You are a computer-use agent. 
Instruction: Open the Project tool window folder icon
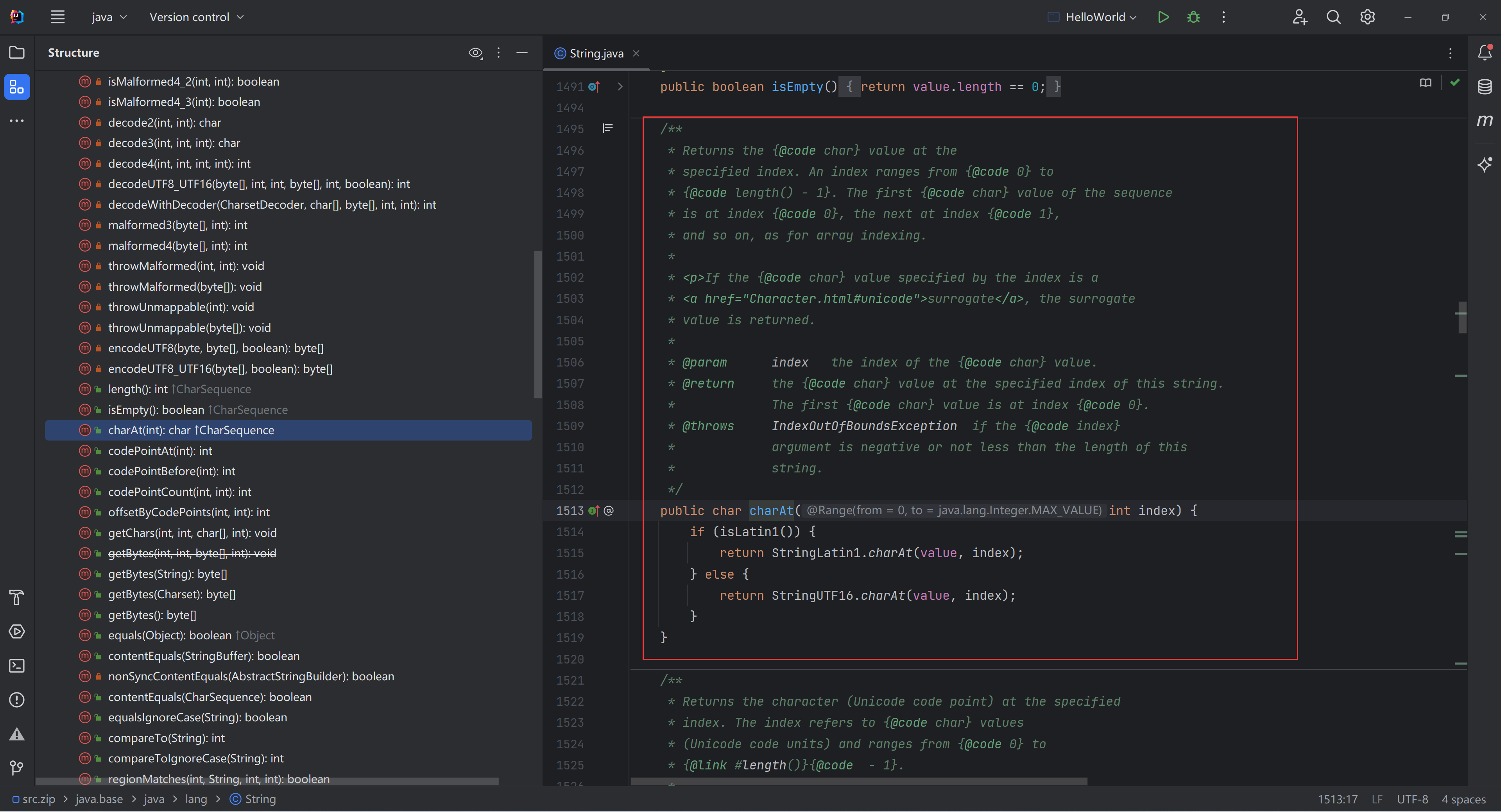pos(17,52)
